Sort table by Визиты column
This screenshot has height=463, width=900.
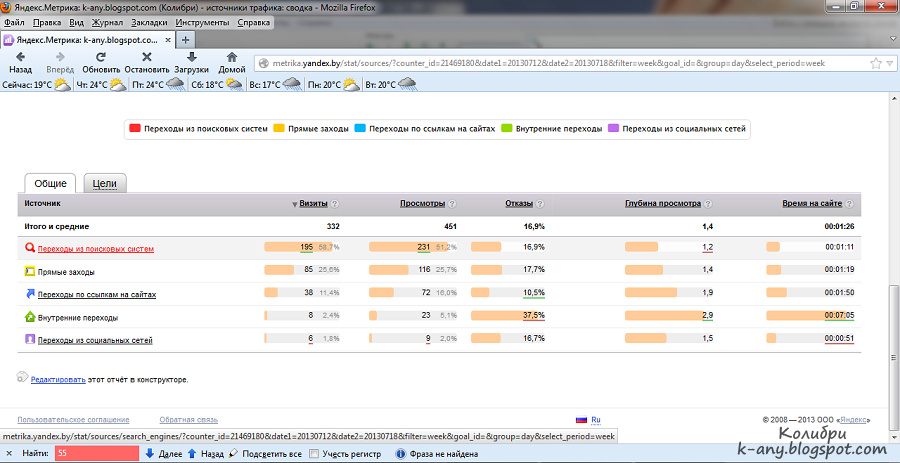(x=313, y=204)
